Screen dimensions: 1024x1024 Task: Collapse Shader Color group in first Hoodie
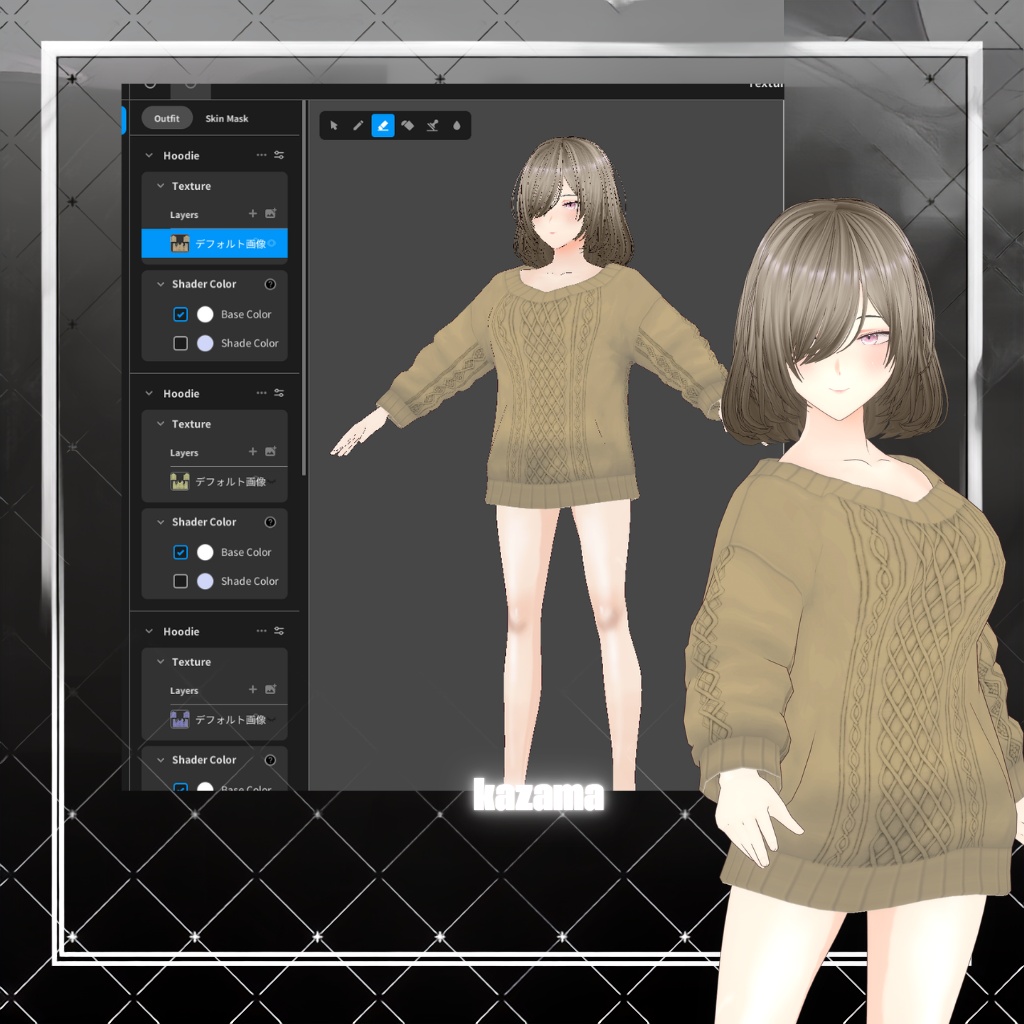[160, 284]
